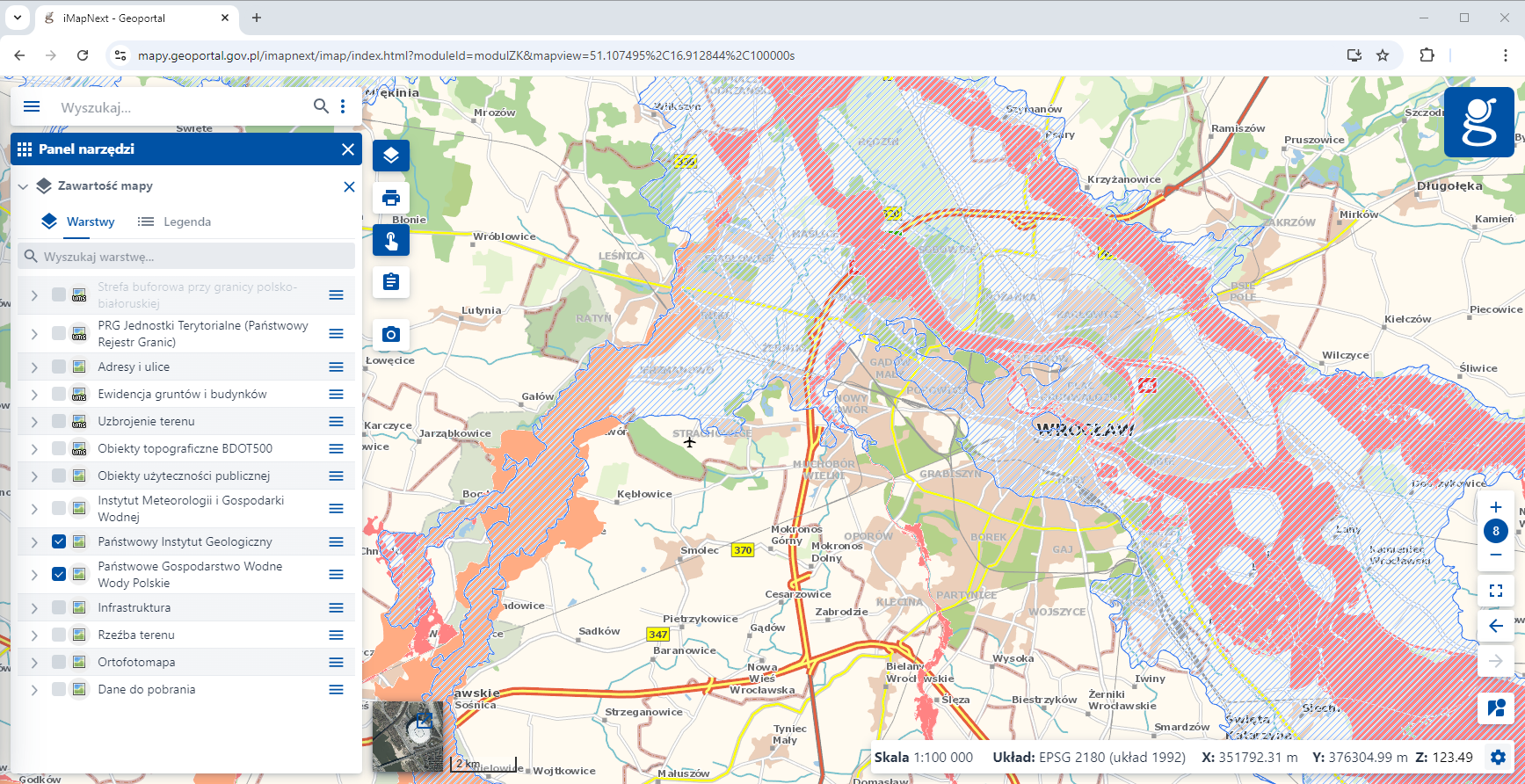This screenshot has width=1525, height=784.
Task: Enable the Ortofotomapa layer checkbox
Action: click(59, 662)
